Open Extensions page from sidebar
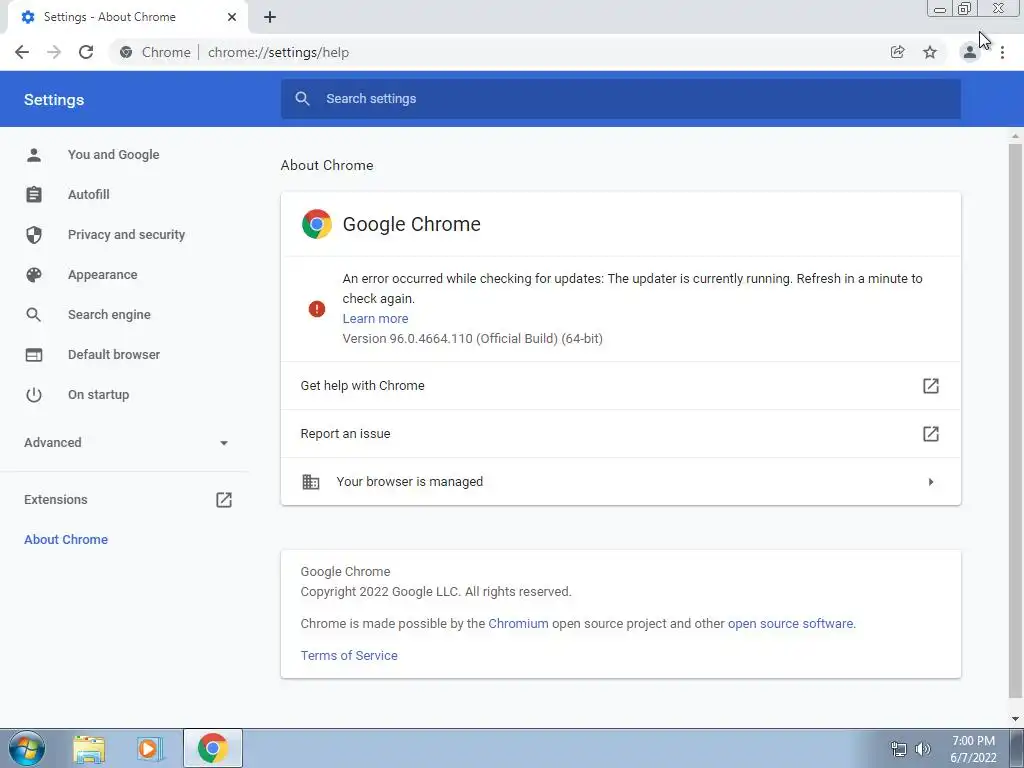This screenshot has width=1024, height=768. click(56, 500)
